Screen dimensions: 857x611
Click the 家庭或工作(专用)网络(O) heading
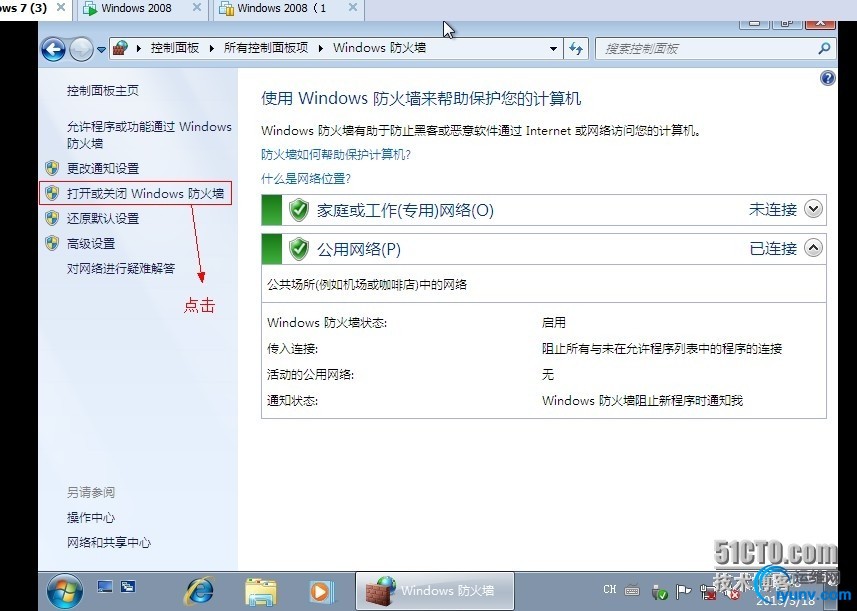pos(405,210)
